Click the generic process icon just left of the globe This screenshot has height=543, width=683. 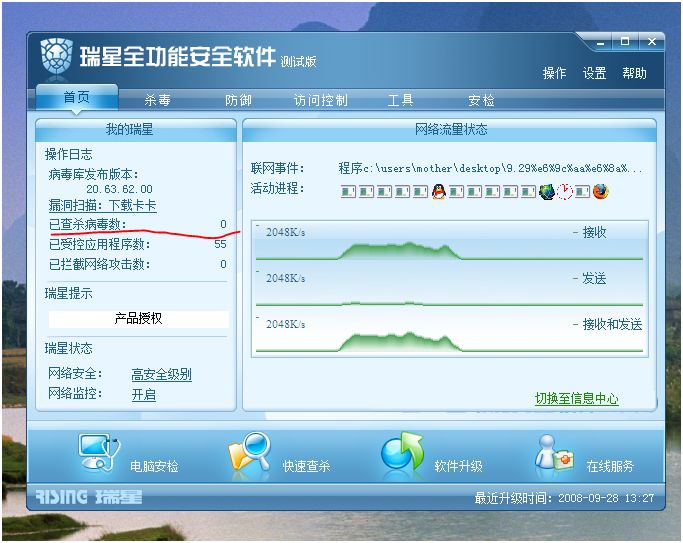click(528, 192)
